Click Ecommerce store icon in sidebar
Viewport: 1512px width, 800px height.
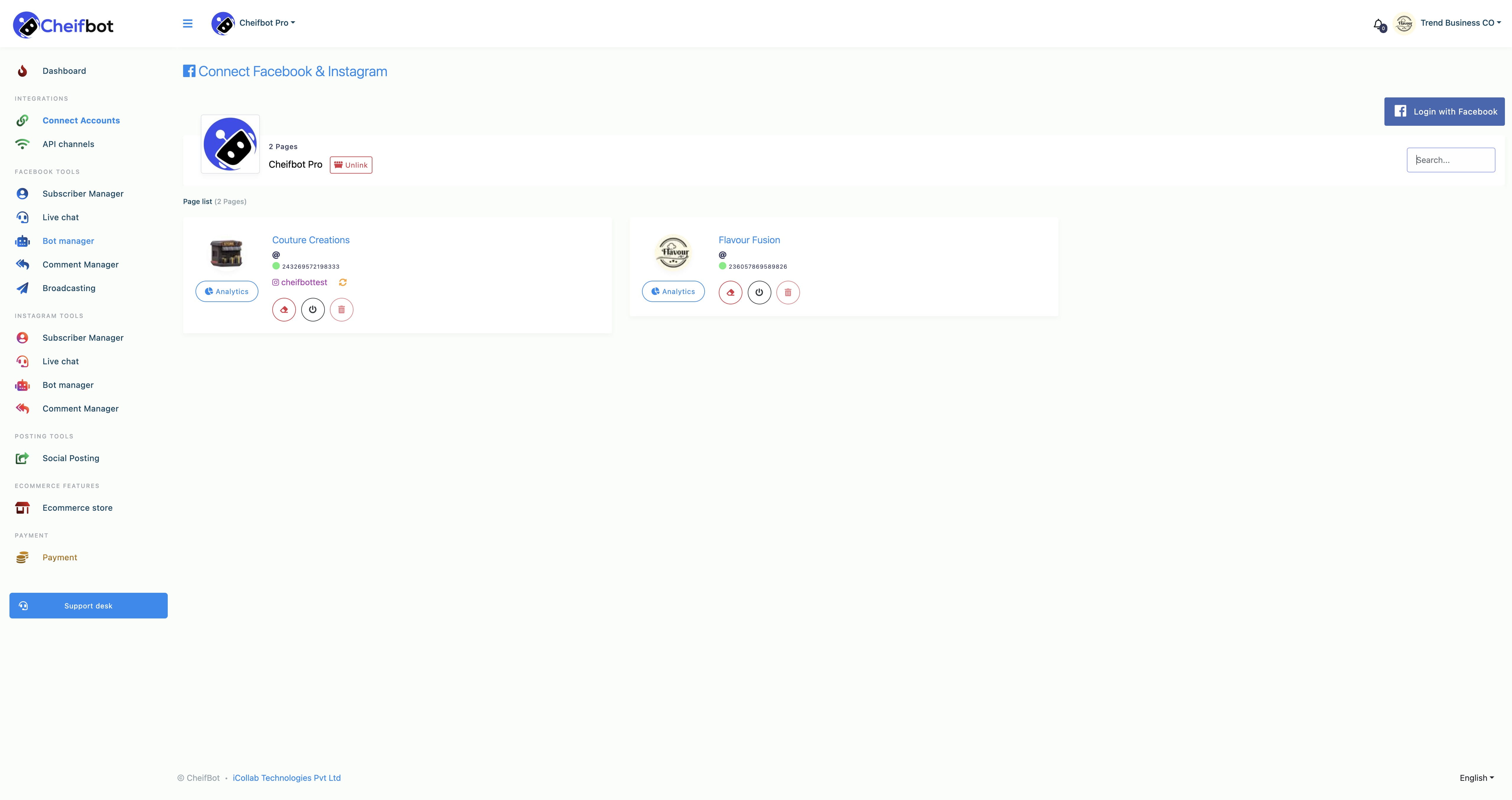22,507
